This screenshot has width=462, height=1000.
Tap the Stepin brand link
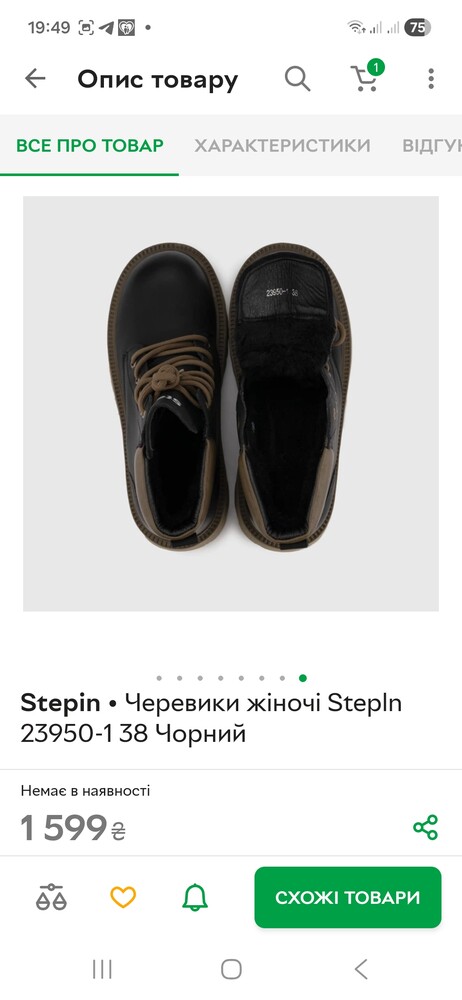point(60,703)
